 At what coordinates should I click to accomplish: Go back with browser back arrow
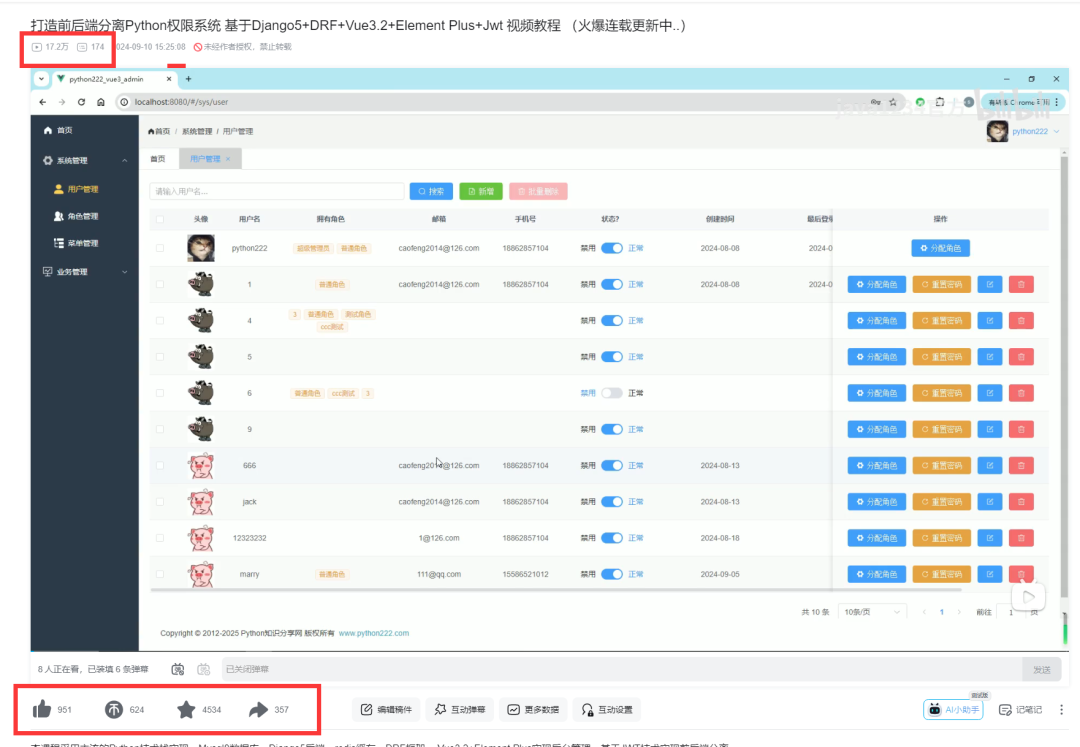coord(43,102)
